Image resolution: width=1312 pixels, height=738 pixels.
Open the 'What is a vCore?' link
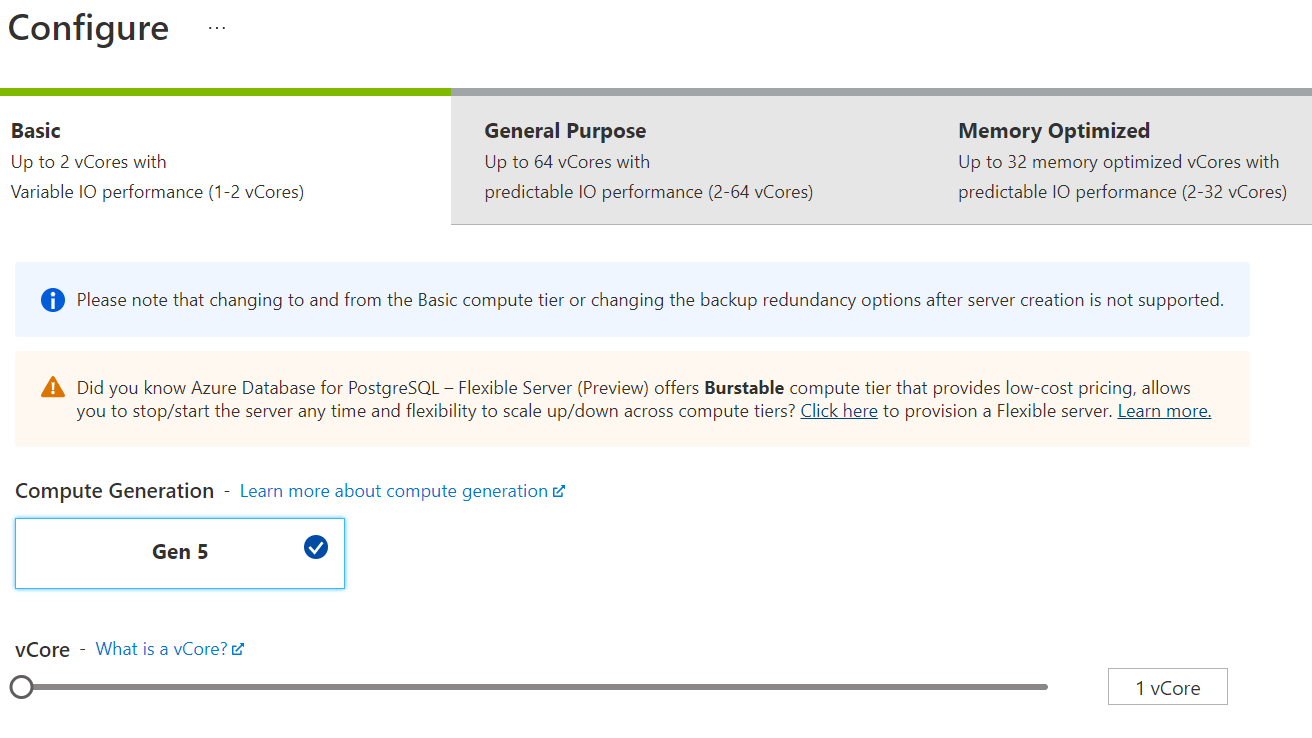[162, 649]
